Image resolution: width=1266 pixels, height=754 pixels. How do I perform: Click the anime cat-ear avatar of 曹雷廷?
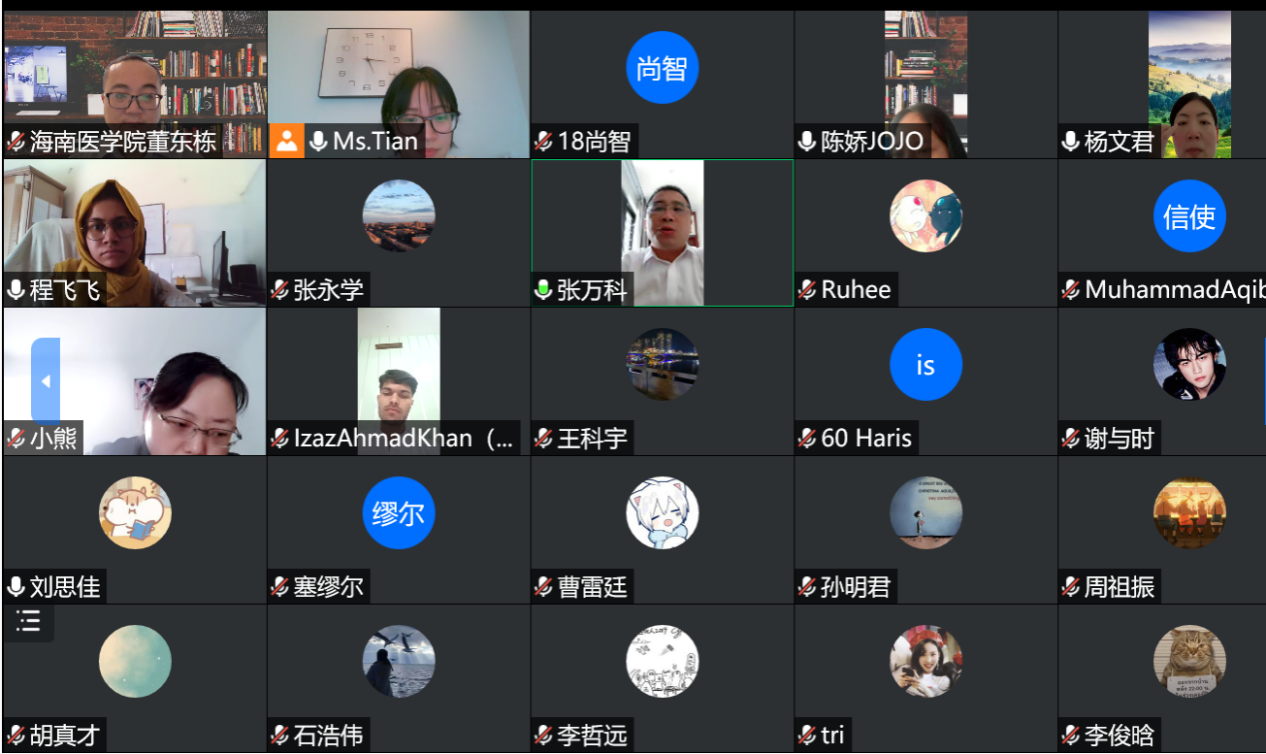tap(662, 513)
